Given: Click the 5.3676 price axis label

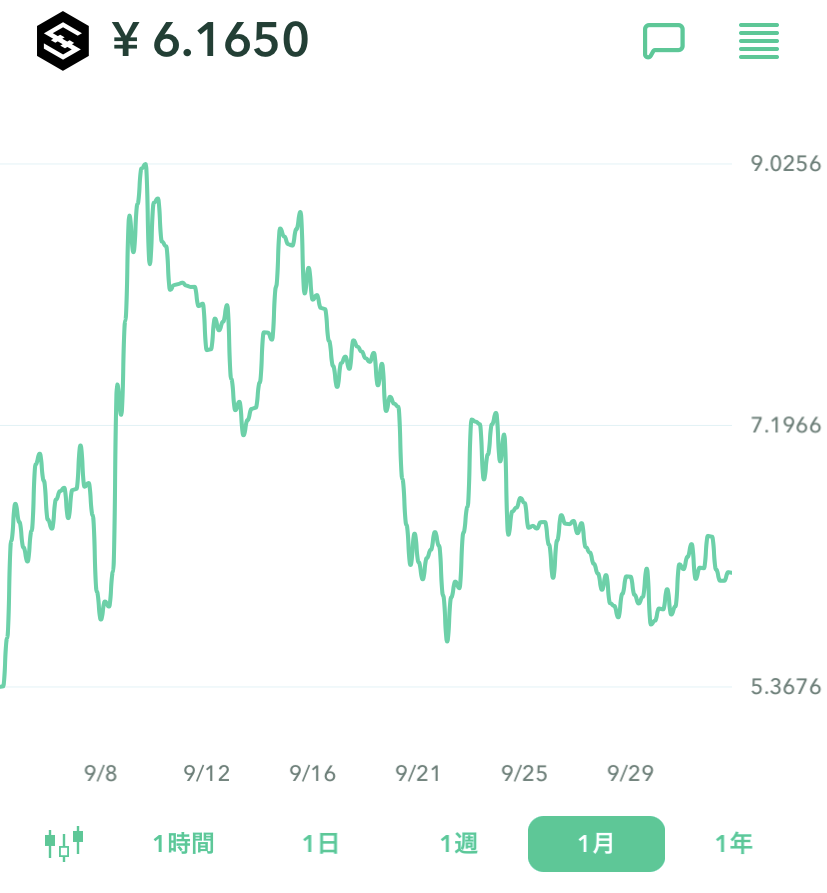Looking at the screenshot, I should (786, 687).
